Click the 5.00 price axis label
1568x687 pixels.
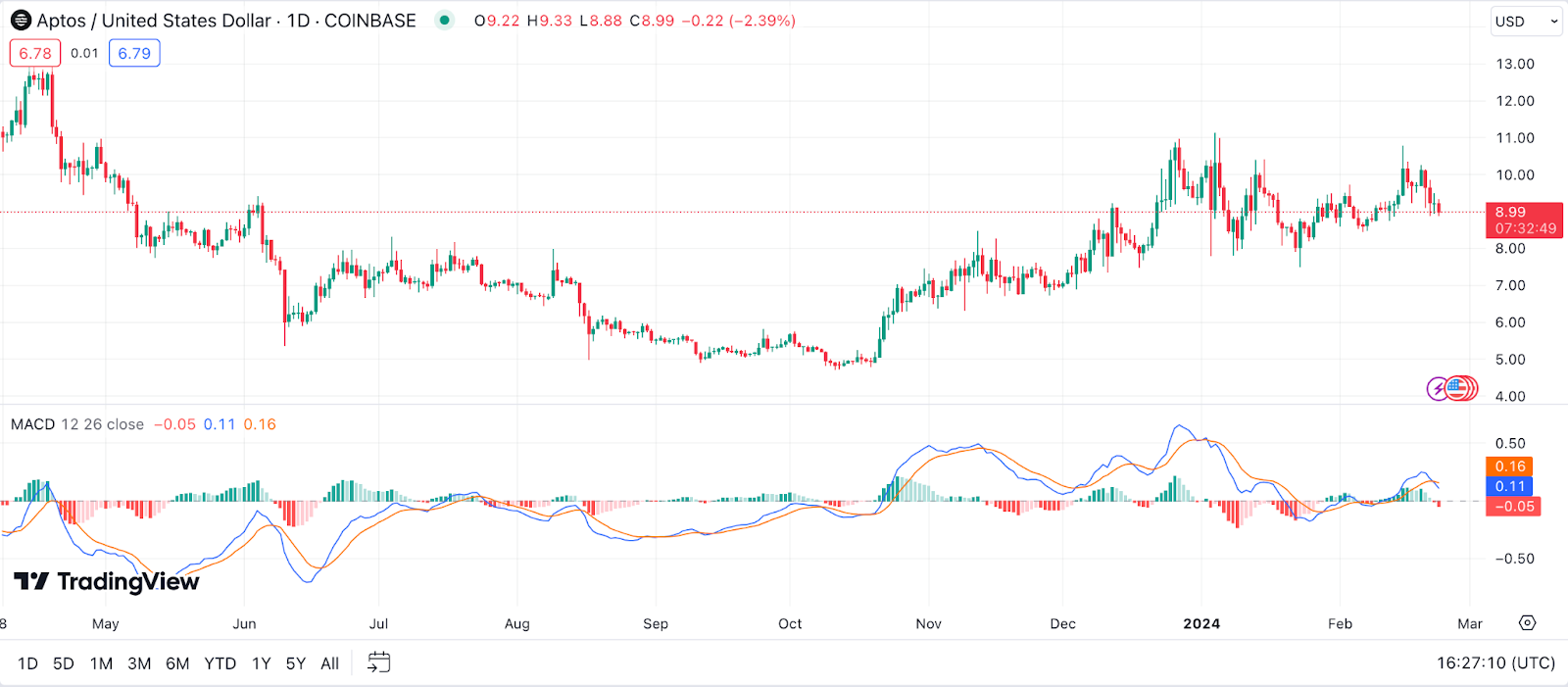1510,360
